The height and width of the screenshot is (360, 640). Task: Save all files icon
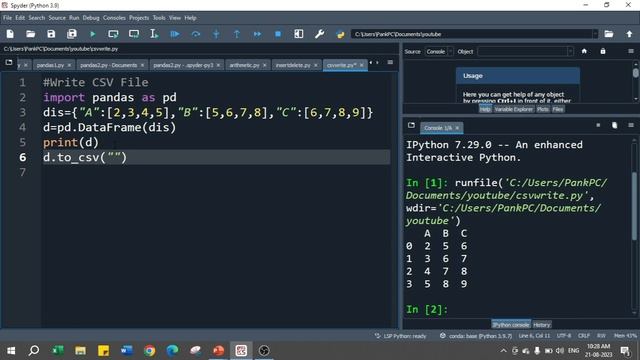click(x=72, y=34)
